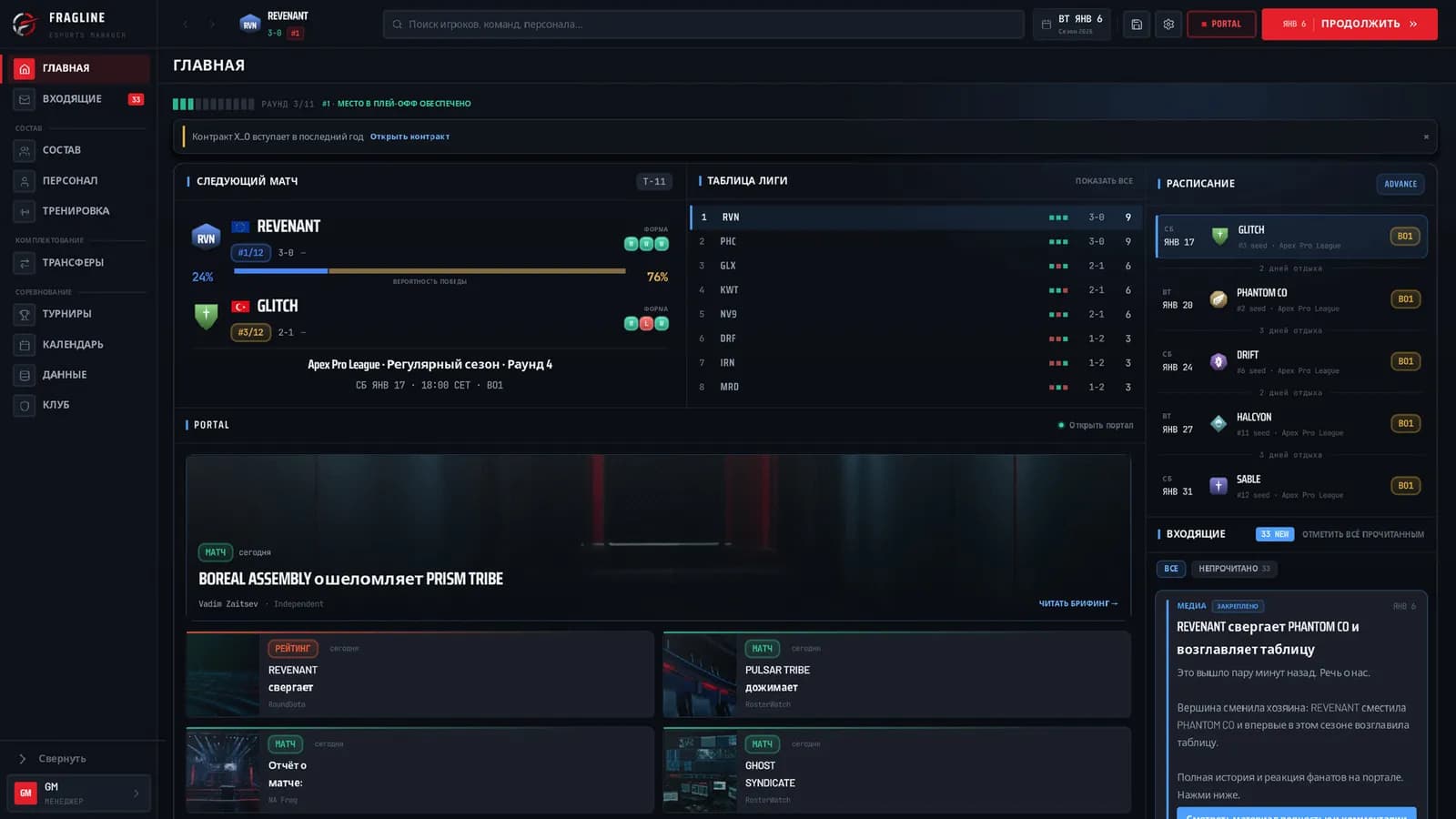This screenshot has width=1456, height=819.
Task: Mark all read with Отметить всё прочитанным
Action: click(1362, 534)
